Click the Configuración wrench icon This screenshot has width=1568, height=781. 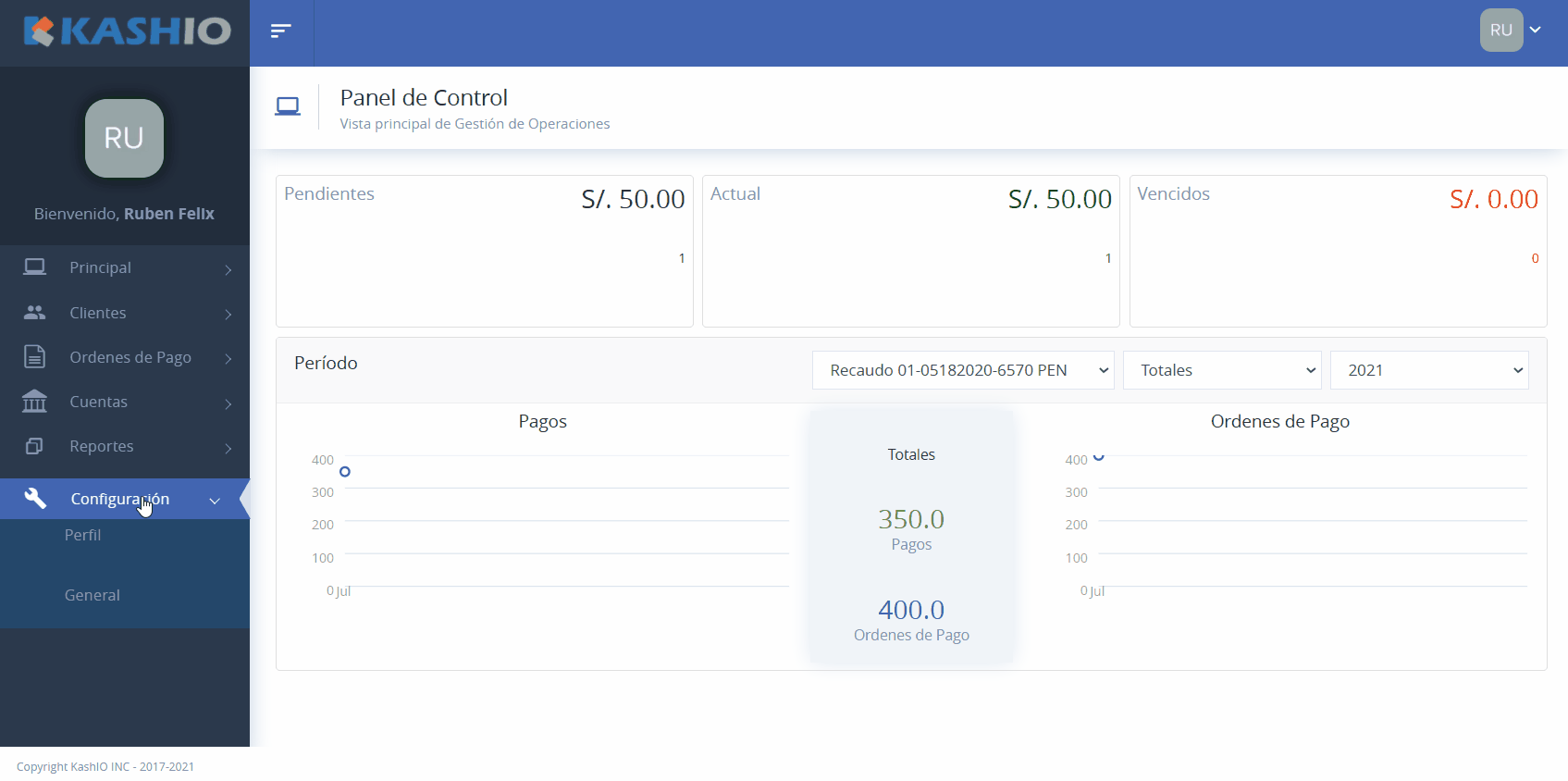click(x=35, y=499)
